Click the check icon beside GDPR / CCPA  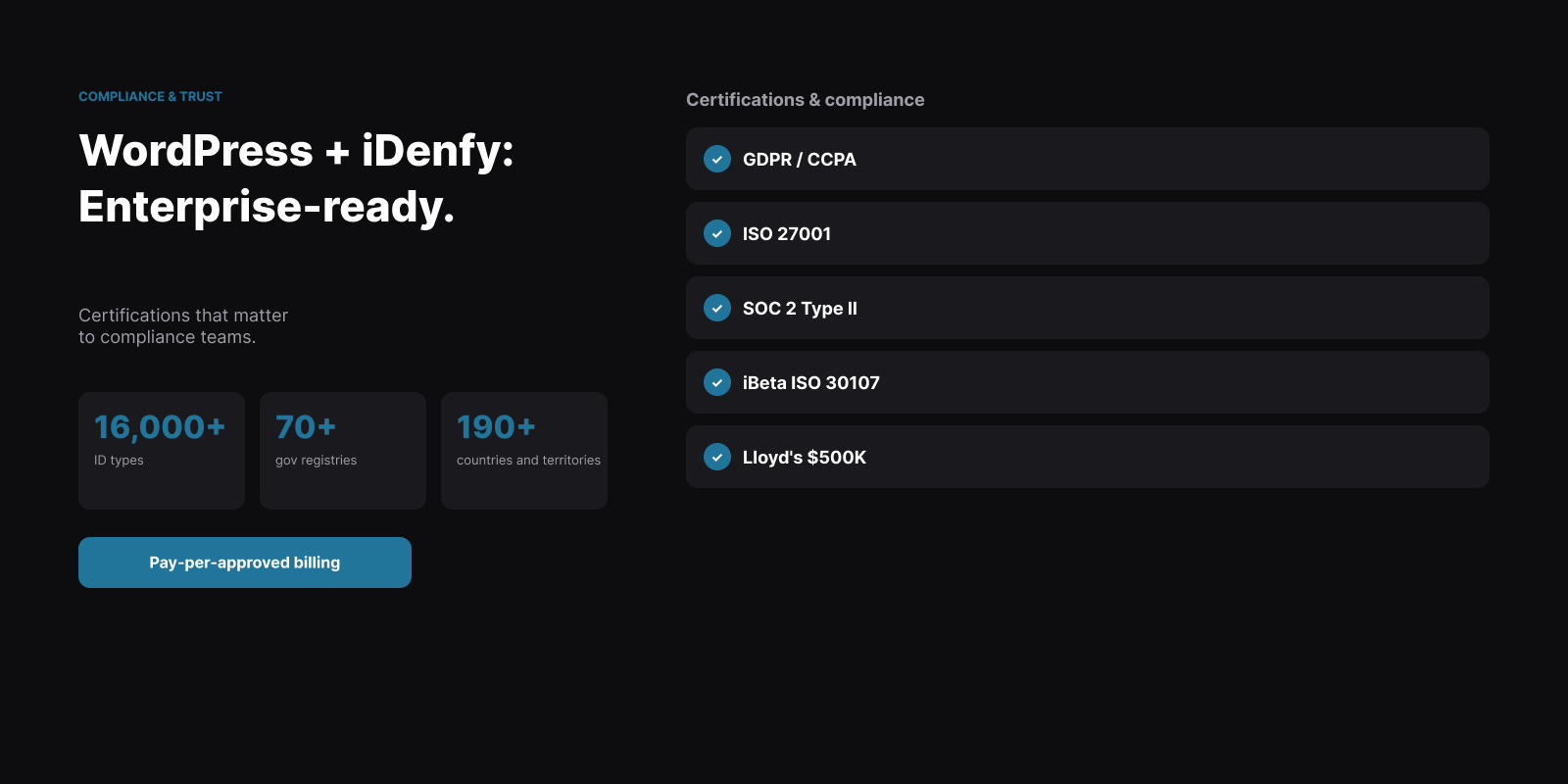click(717, 159)
